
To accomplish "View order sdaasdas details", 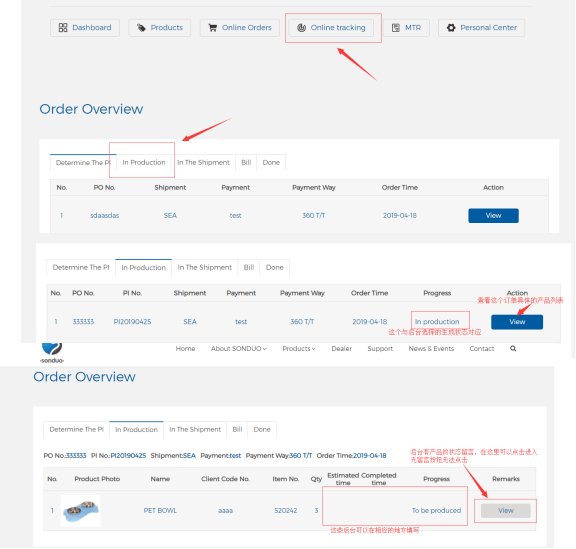I will pyautogui.click(x=493, y=215).
